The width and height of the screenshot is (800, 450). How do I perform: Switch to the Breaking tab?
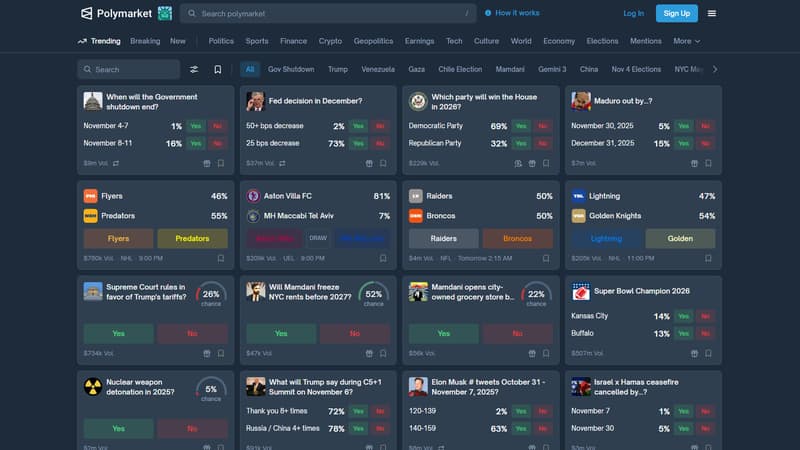pos(145,41)
